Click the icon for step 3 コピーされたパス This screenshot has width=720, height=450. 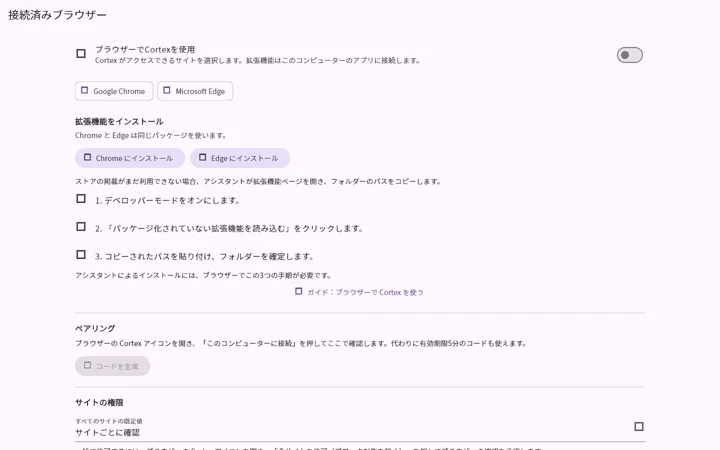point(81,255)
